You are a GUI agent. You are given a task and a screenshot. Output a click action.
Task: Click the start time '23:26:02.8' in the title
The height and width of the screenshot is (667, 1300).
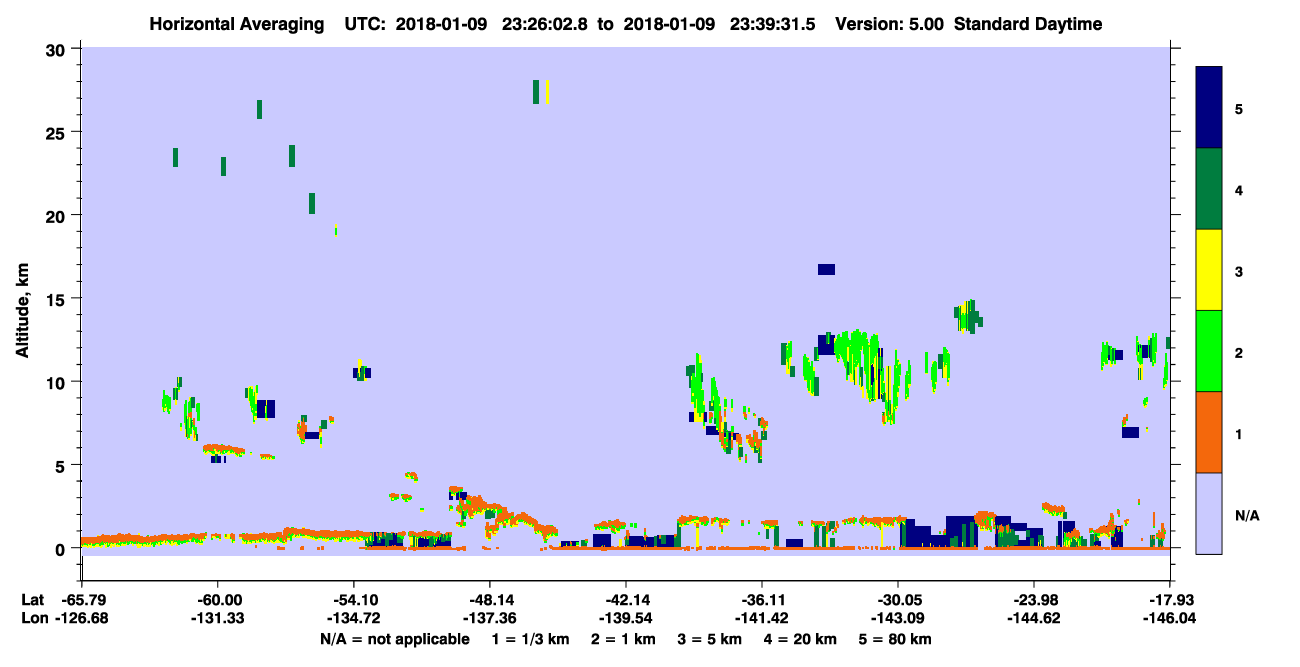[547, 24]
